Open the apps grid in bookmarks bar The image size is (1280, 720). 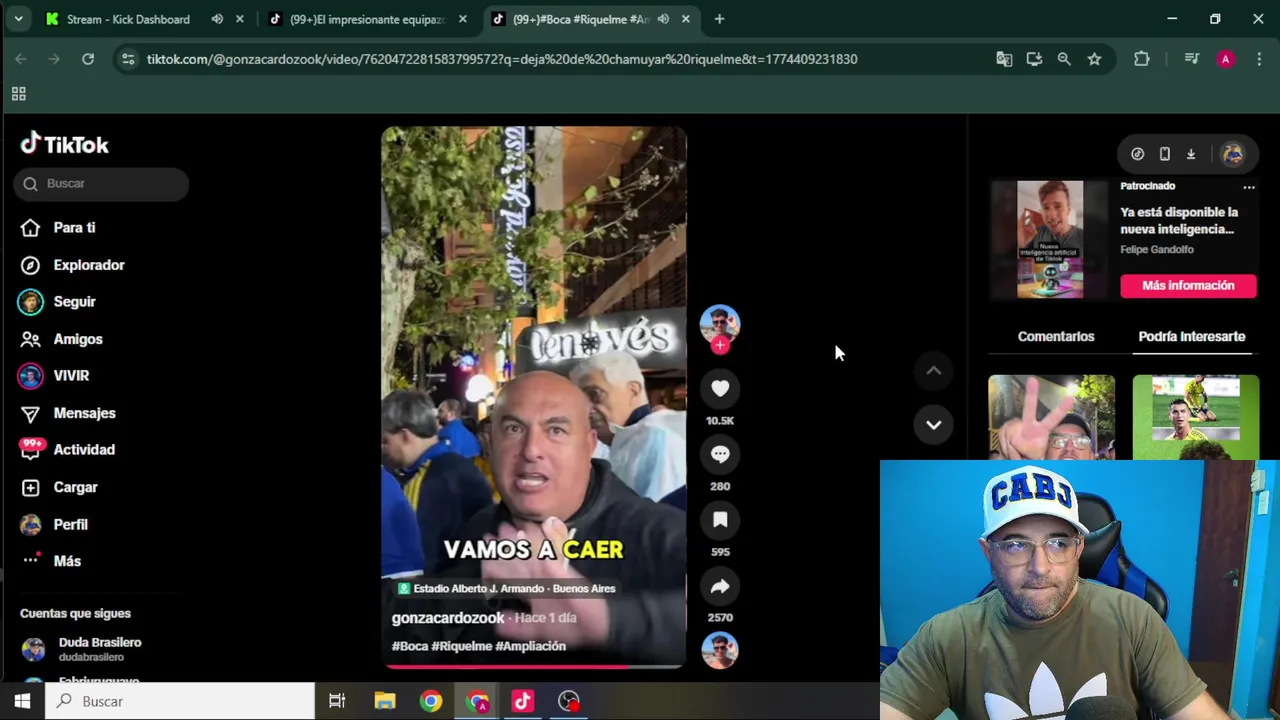click(x=18, y=94)
